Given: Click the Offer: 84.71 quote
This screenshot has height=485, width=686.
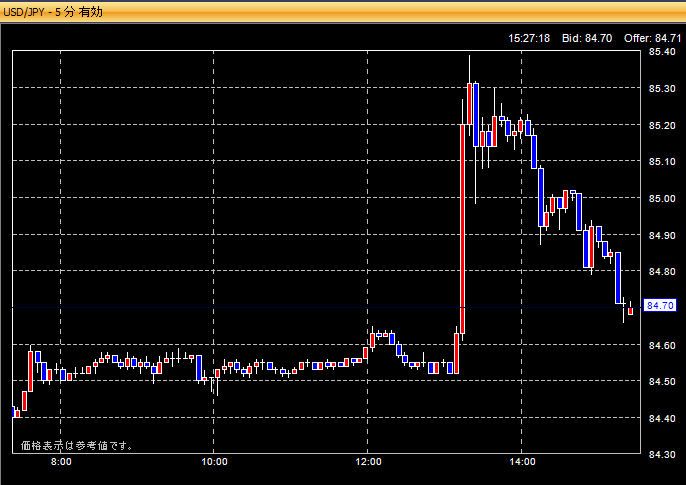Looking at the screenshot, I should [652, 38].
